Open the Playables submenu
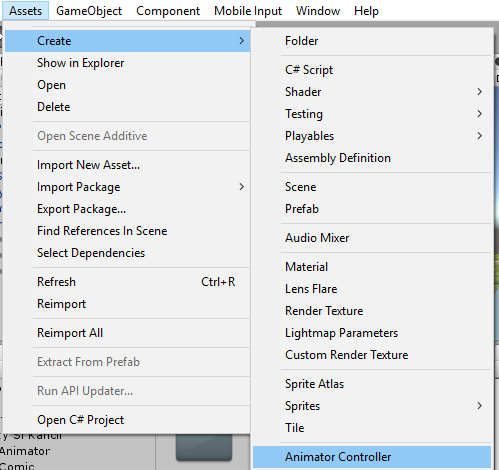Image resolution: width=499 pixels, height=470 pixels. tap(372, 136)
